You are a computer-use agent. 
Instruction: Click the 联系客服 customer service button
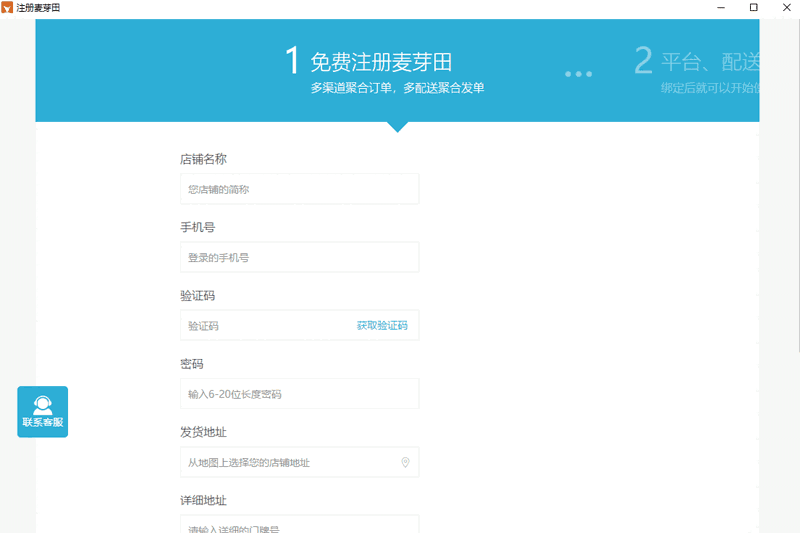pyautogui.click(x=42, y=412)
